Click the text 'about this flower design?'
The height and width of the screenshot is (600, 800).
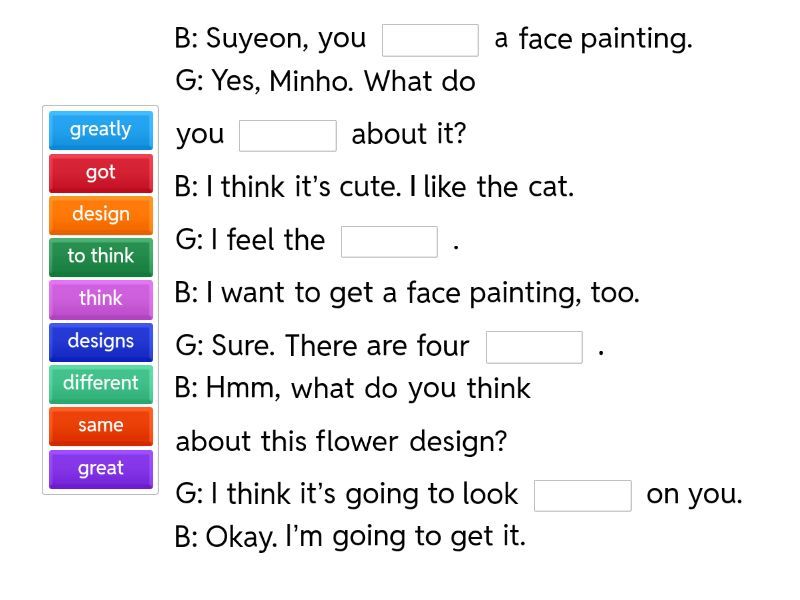[342, 441]
